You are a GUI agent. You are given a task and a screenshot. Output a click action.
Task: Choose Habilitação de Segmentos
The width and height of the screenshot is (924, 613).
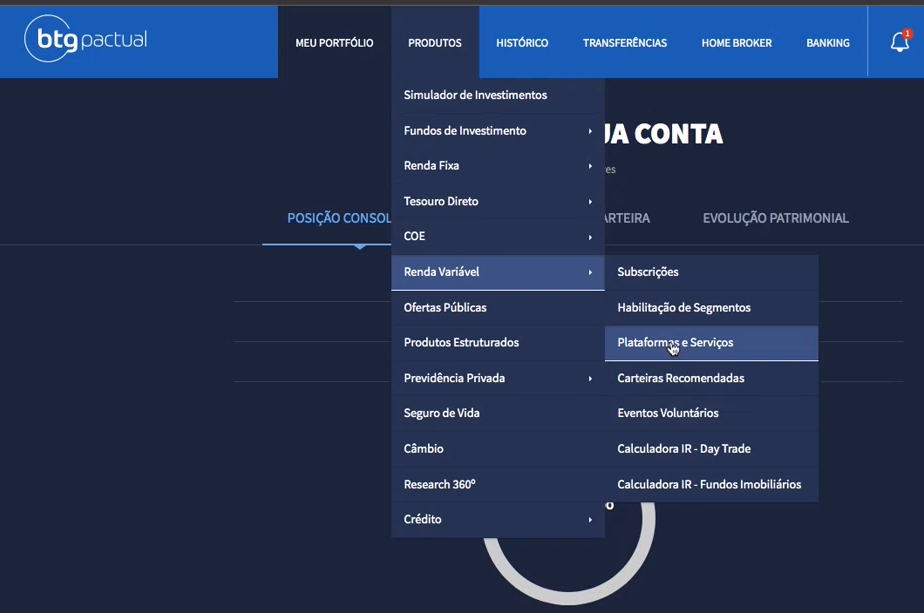point(711,308)
